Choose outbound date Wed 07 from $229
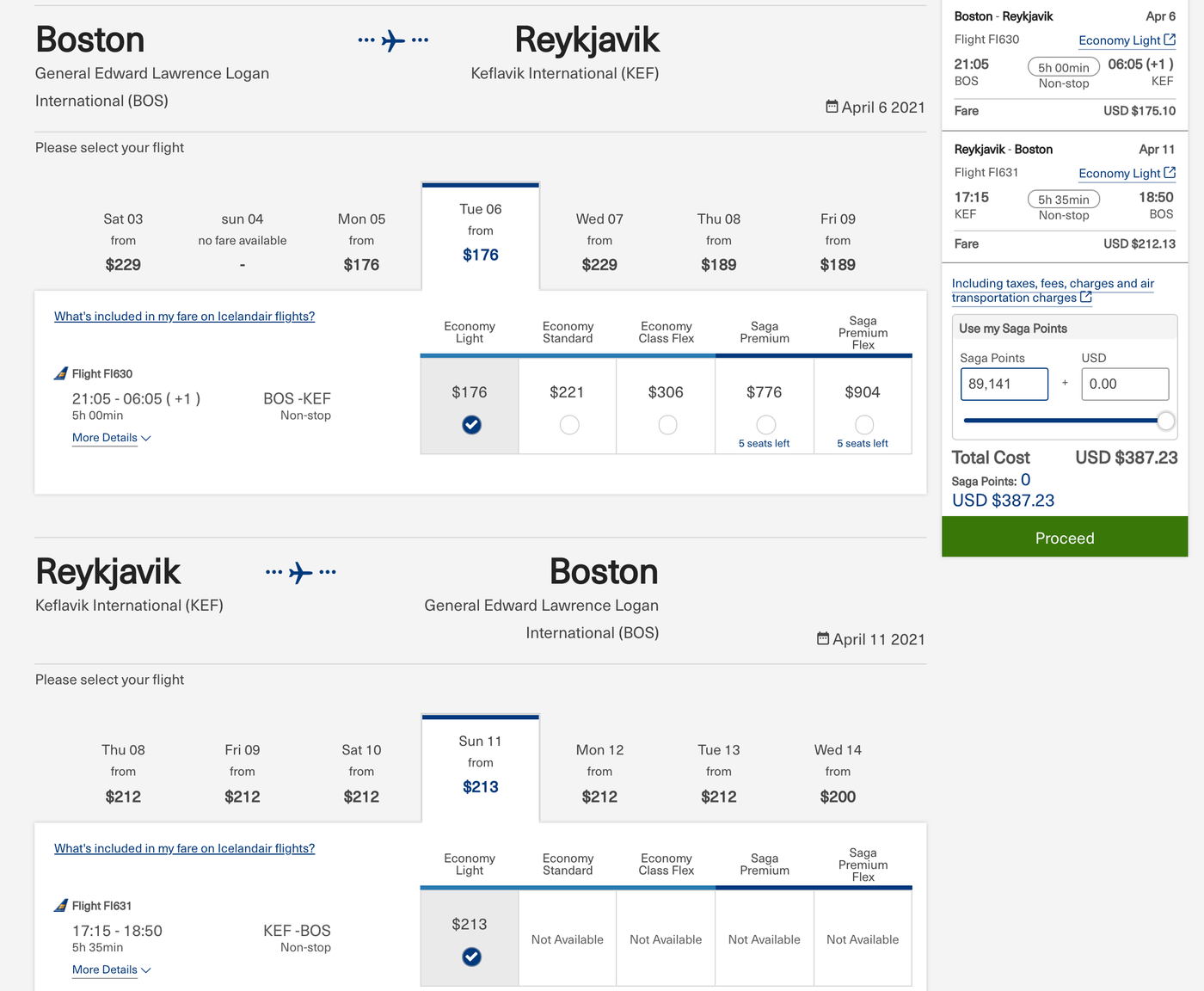 click(x=599, y=242)
